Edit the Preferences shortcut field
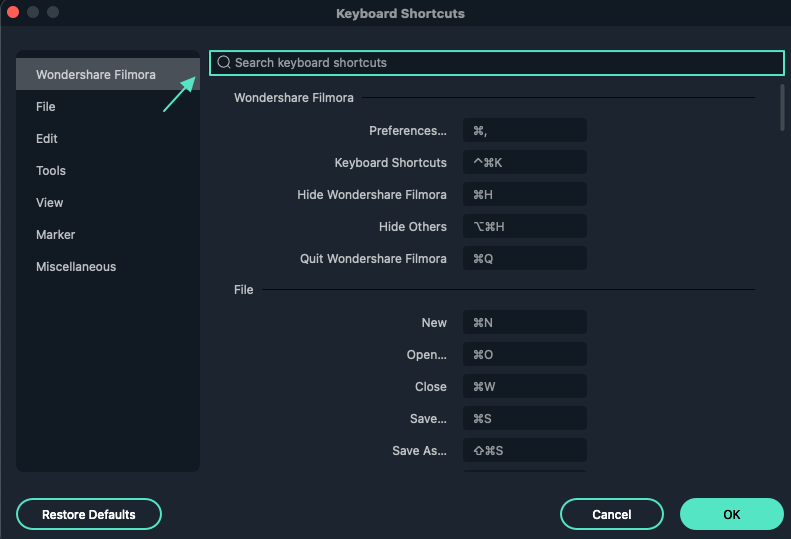 [x=525, y=131]
